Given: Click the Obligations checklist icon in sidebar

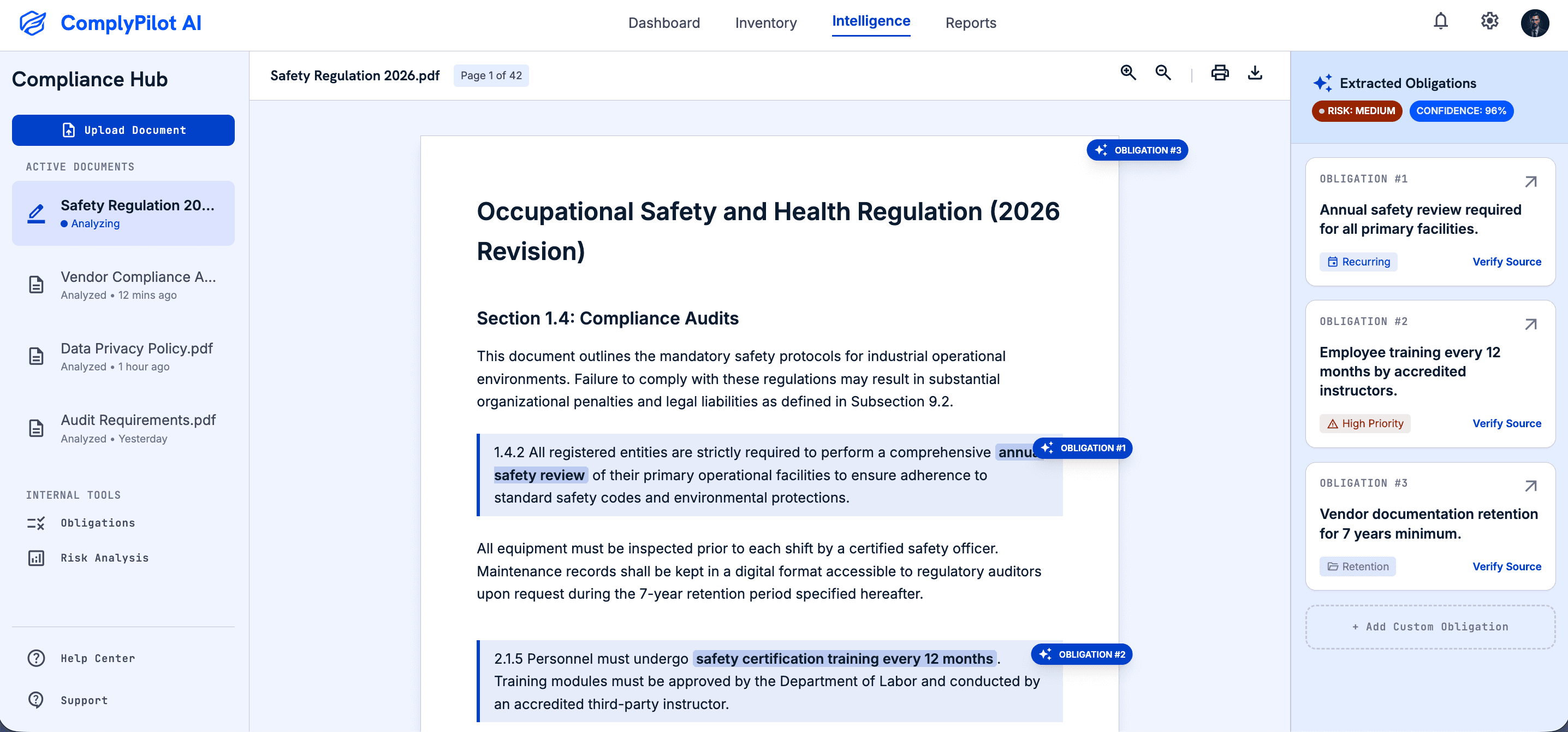Looking at the screenshot, I should coord(36,523).
